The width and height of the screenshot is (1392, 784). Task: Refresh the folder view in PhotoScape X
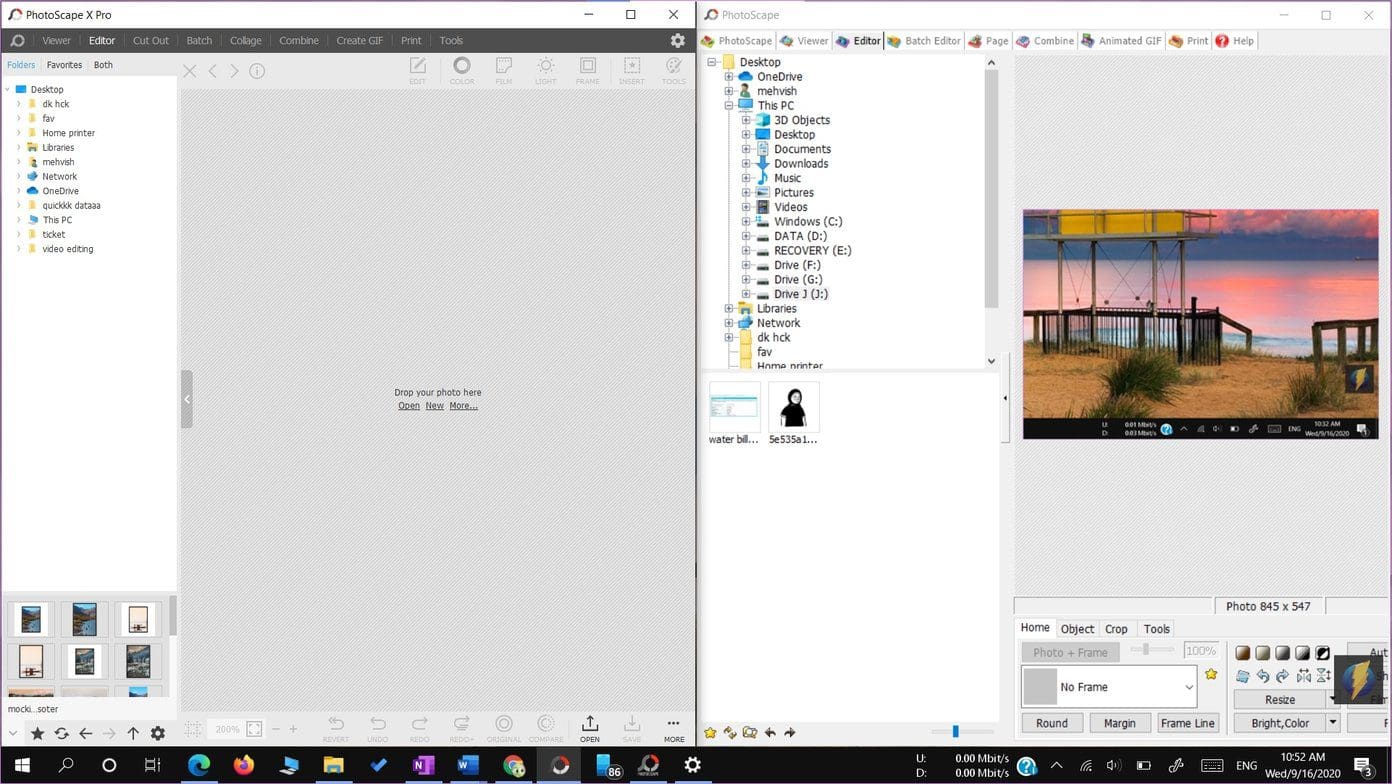point(61,733)
